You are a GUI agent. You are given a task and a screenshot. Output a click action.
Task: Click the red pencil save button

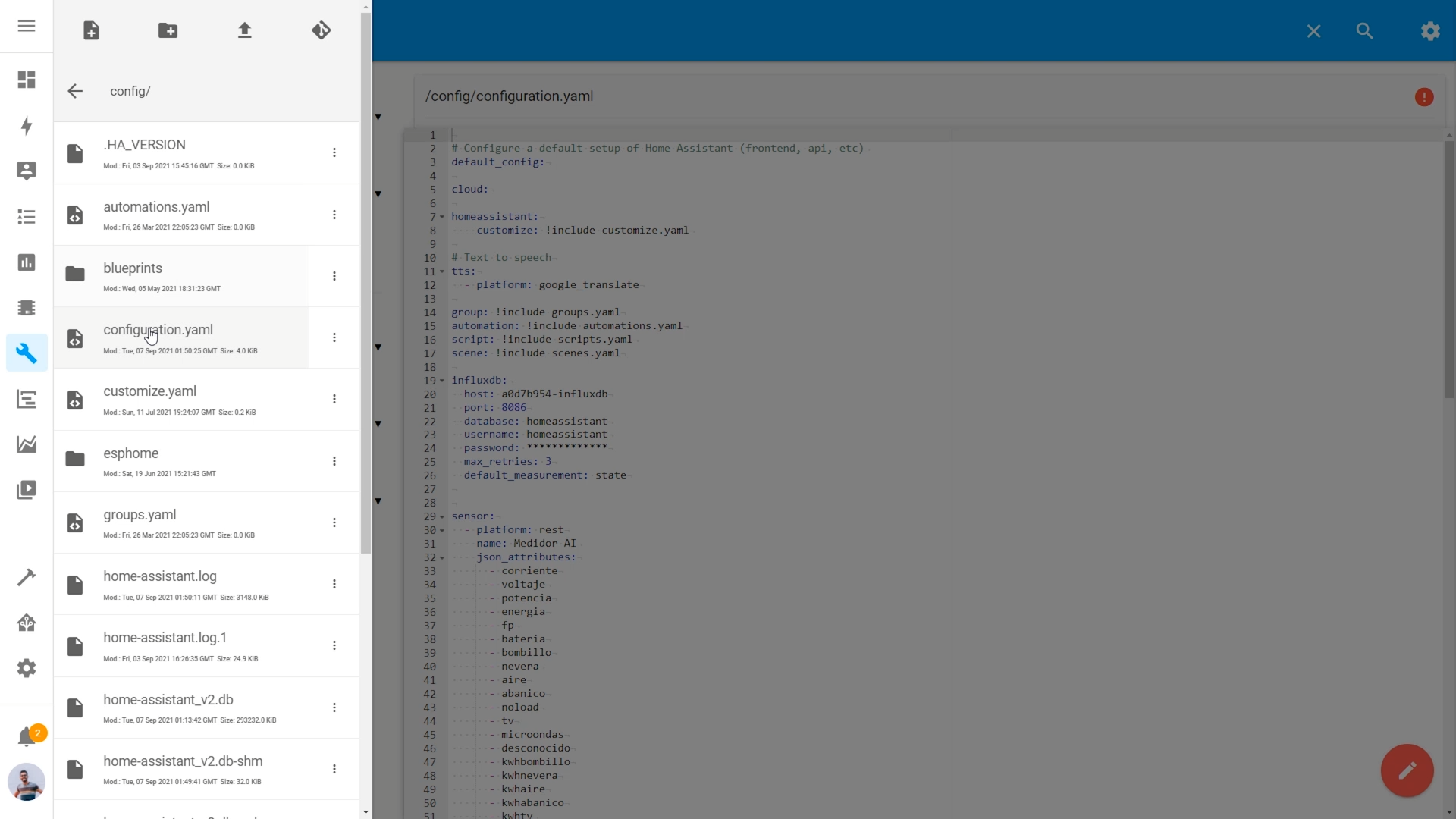click(x=1407, y=770)
